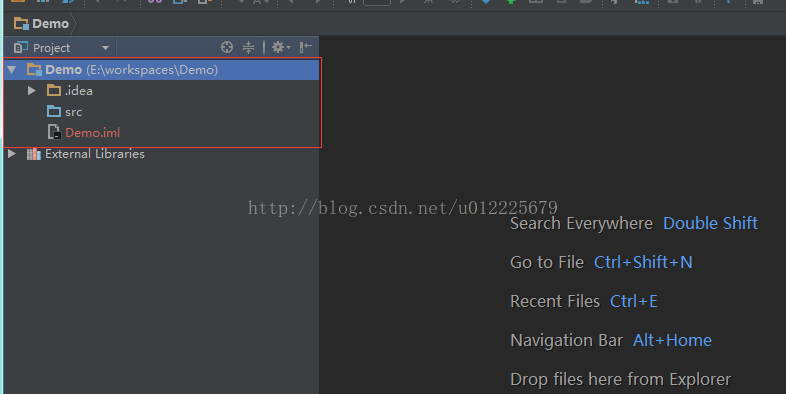Click the 'Recent Files' hint text

555,301
